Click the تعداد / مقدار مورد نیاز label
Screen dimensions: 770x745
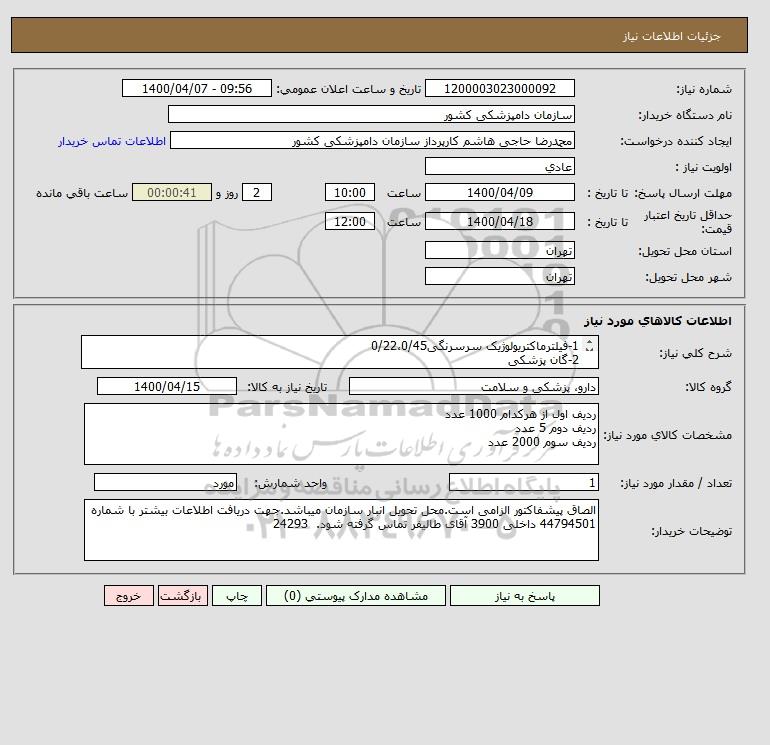(676, 484)
